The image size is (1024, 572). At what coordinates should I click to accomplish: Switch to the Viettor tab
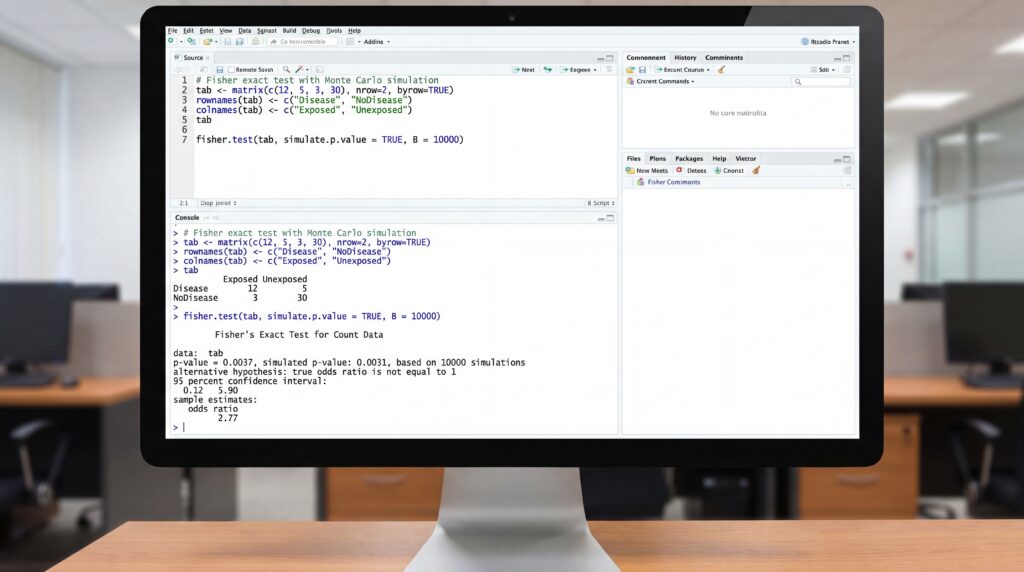746,159
